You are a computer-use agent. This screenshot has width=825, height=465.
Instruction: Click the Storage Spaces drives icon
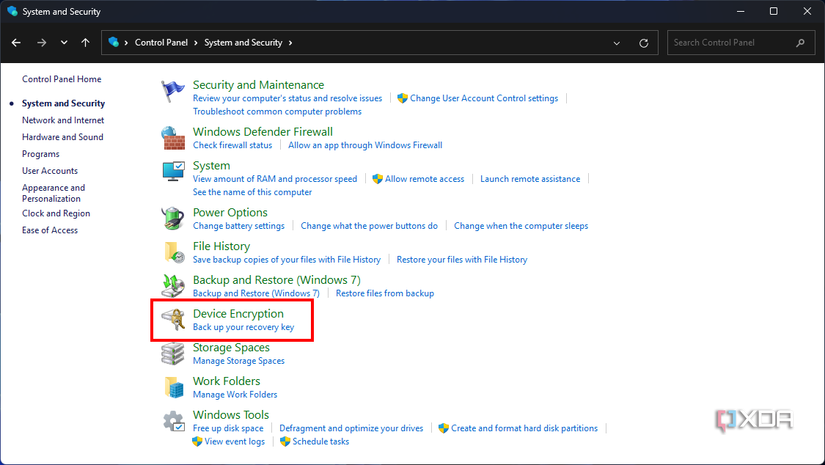point(174,354)
